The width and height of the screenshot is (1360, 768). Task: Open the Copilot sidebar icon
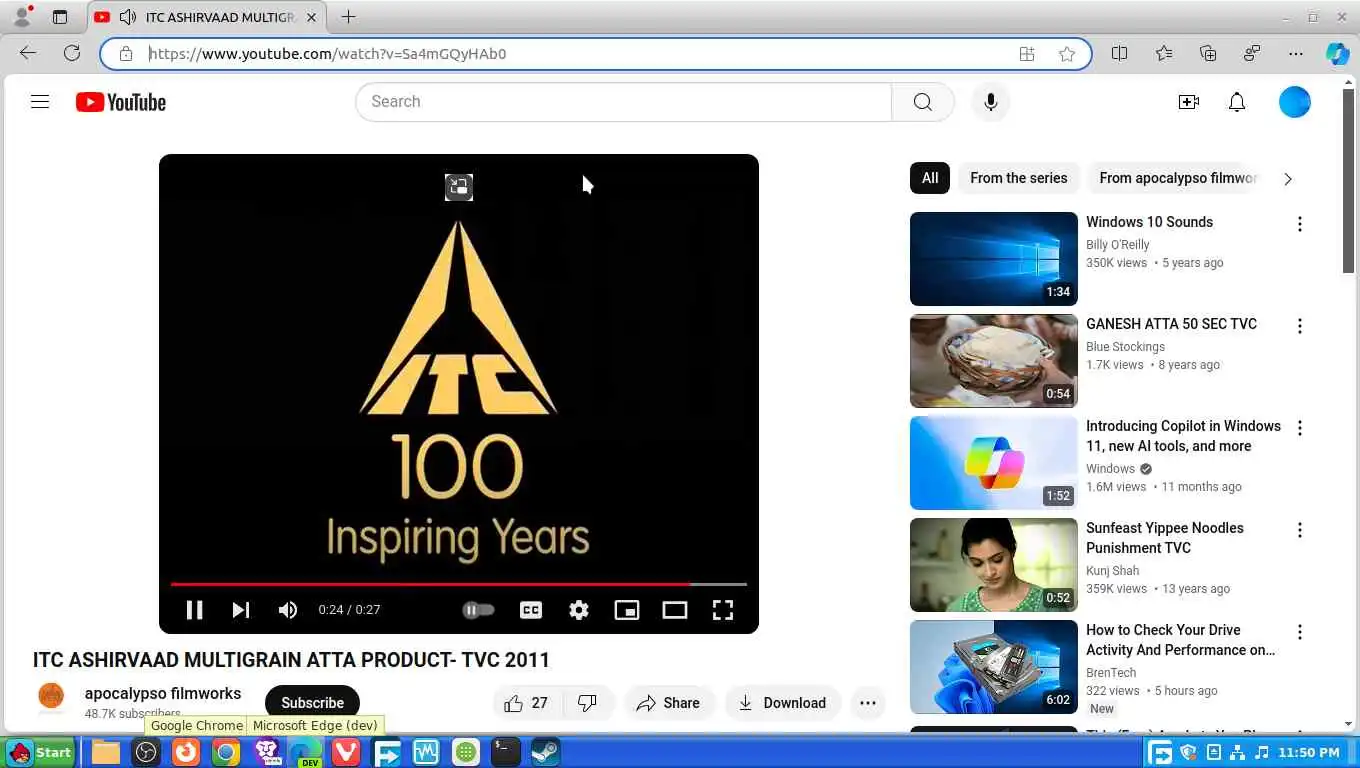pyautogui.click(x=1337, y=54)
